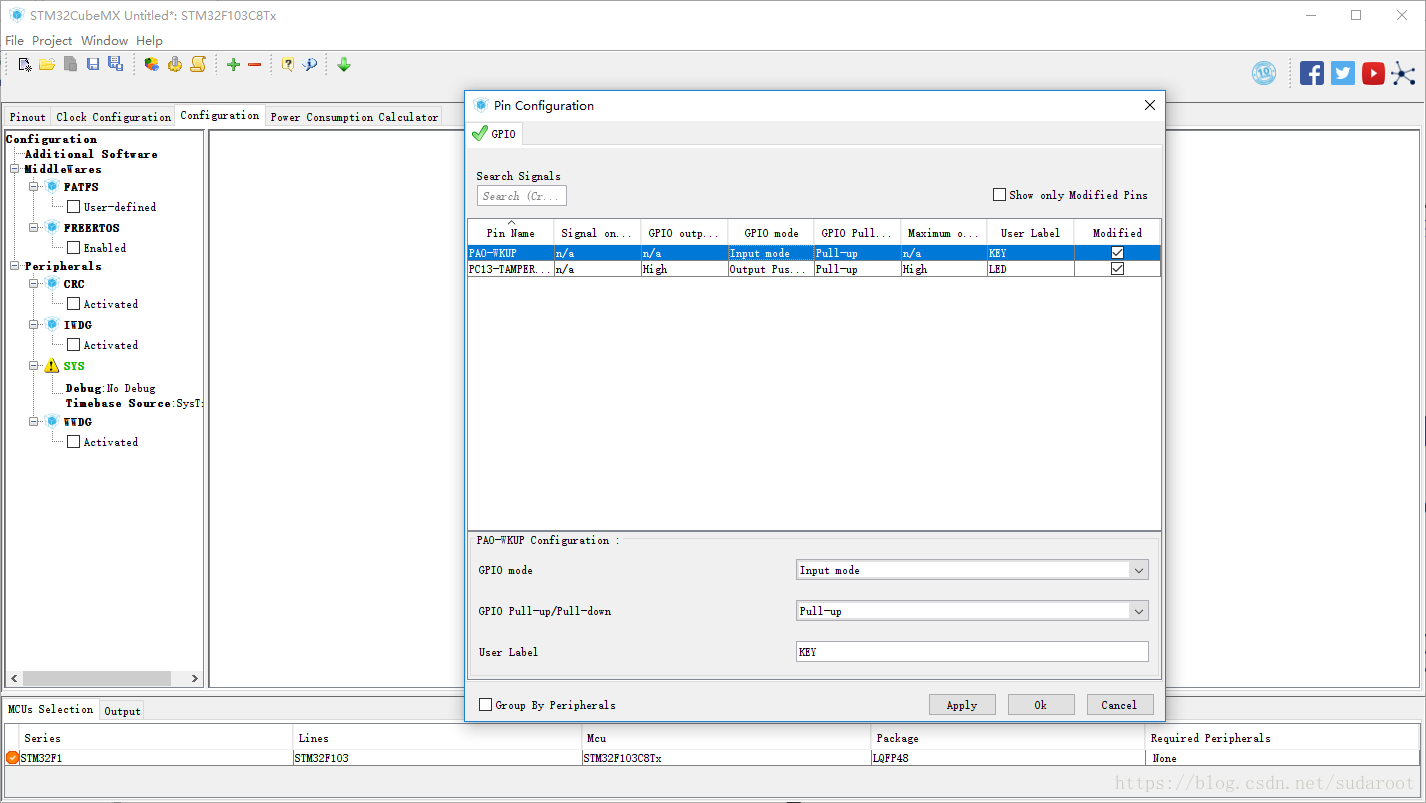Click the Help question mark icon
Image resolution: width=1426 pixels, height=803 pixels.
(288, 64)
